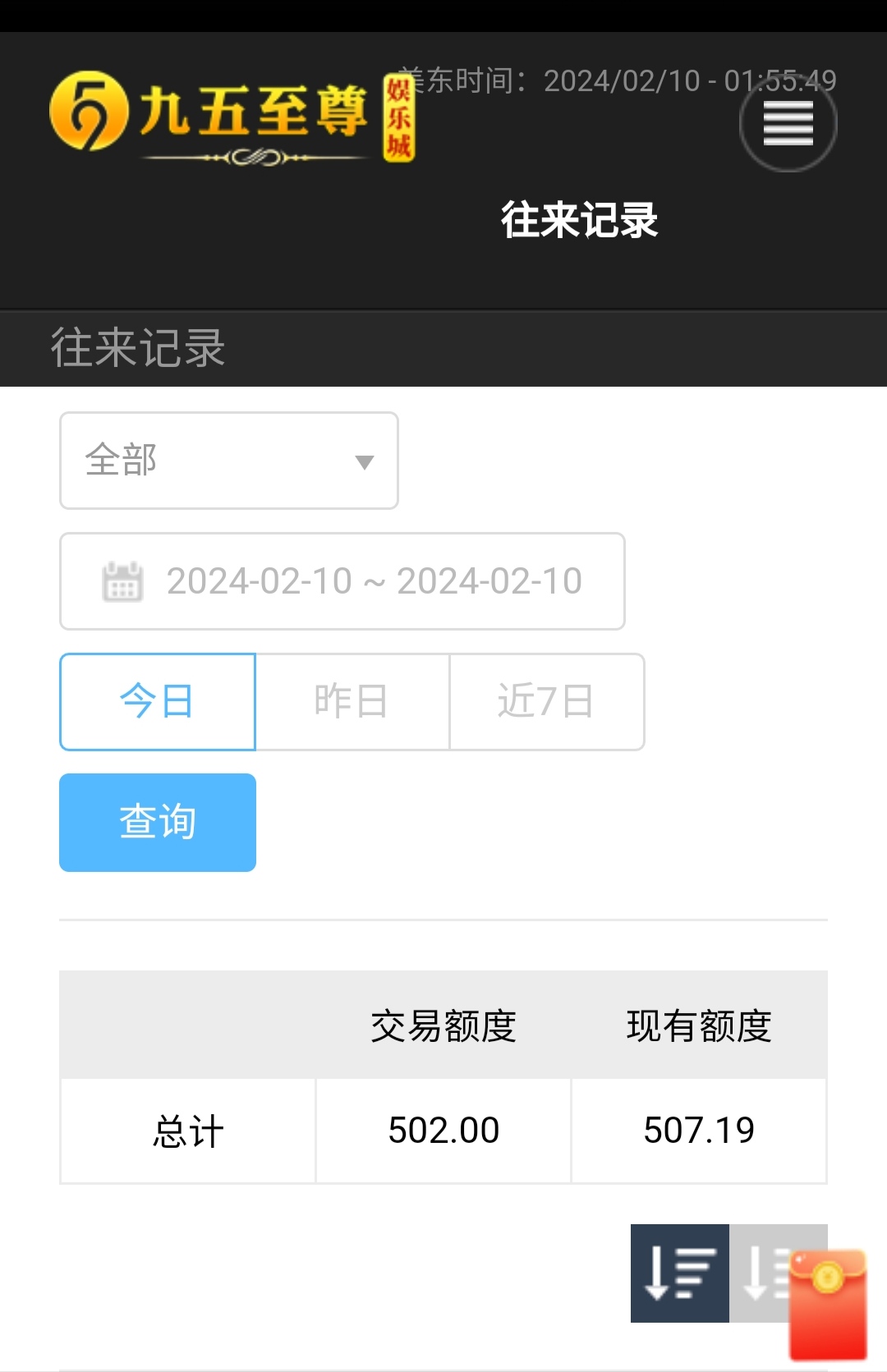Click the 现有额度 column header
Screen dimensions: 887x1372
[x=699, y=1026]
